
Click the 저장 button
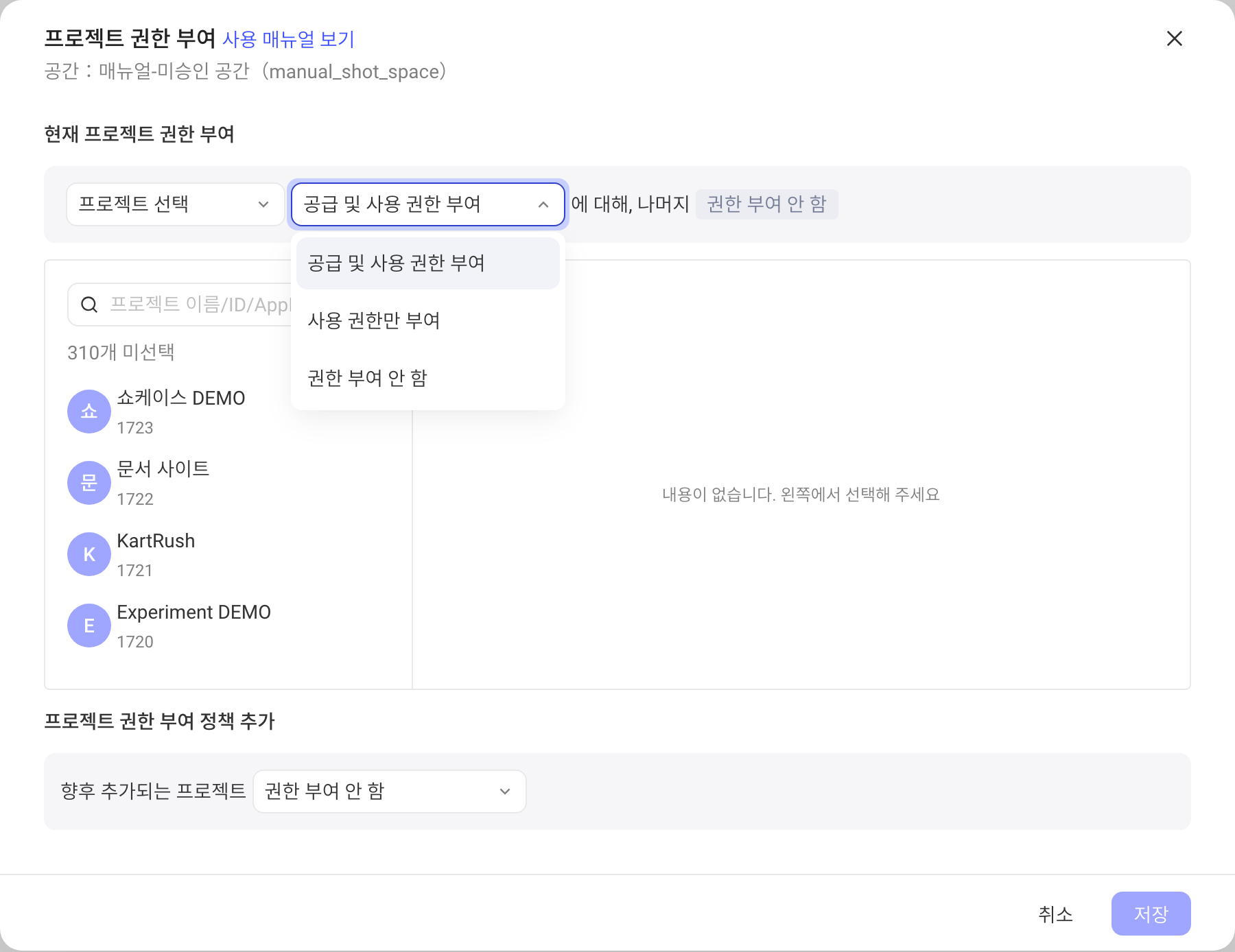tap(1151, 914)
